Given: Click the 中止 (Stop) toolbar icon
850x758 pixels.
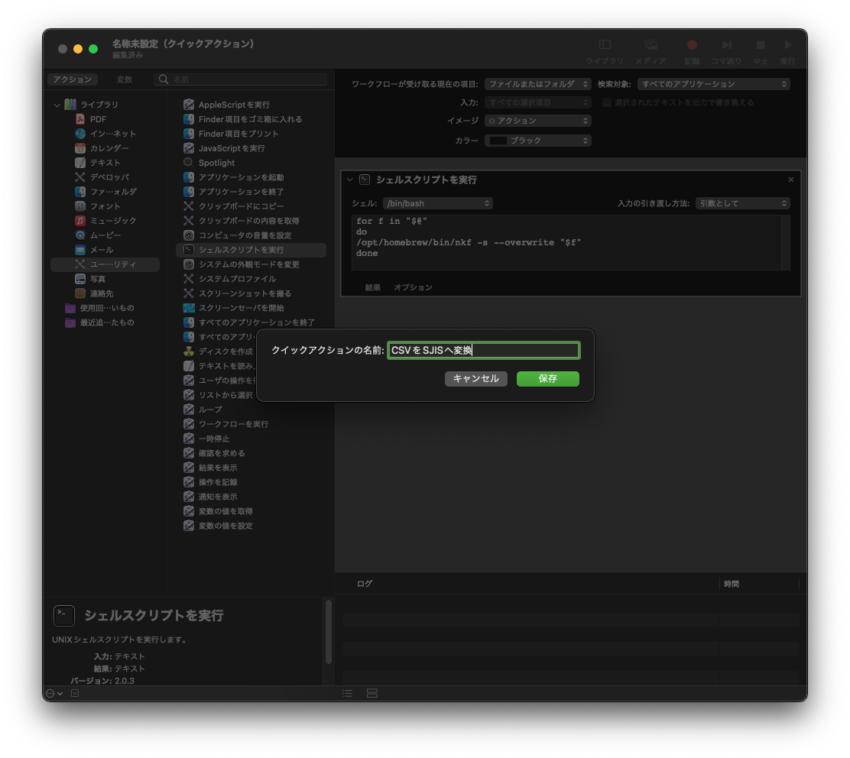Looking at the screenshot, I should [760, 46].
